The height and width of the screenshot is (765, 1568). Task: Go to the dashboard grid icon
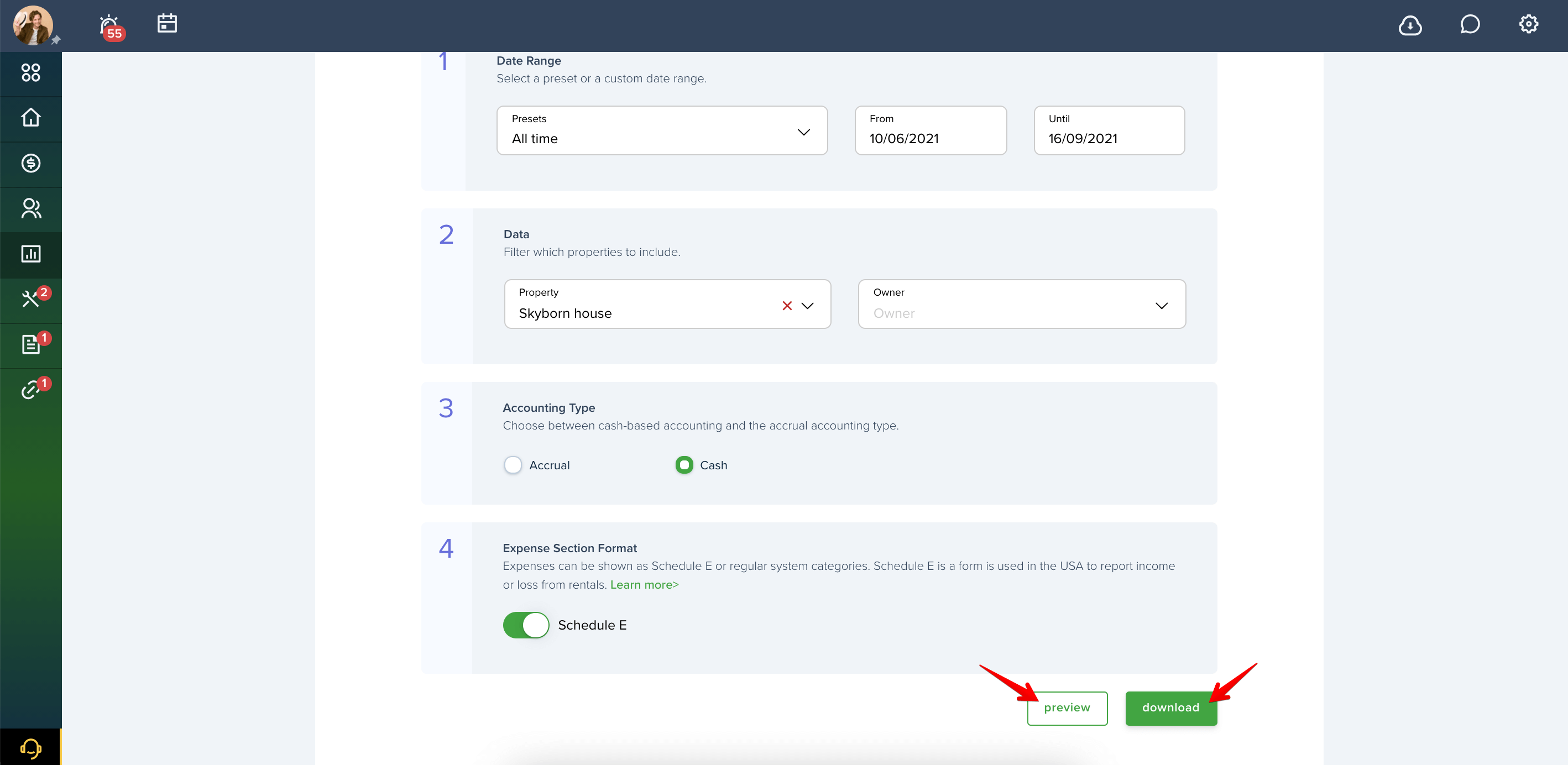31,73
